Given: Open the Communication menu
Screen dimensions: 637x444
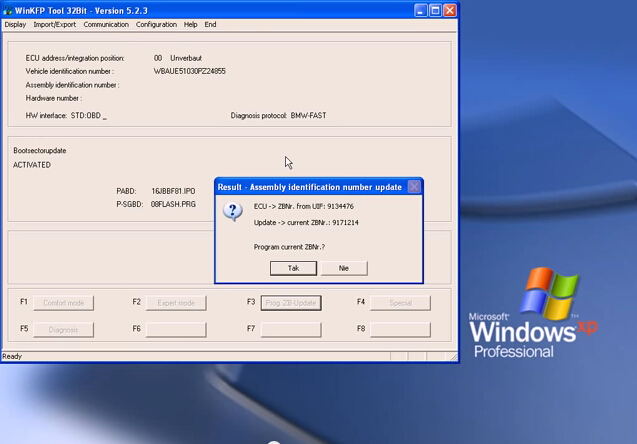Looking at the screenshot, I should click(106, 24).
